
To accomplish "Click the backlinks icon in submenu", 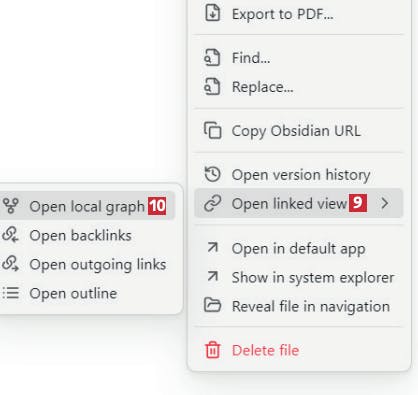I will coord(11,235).
